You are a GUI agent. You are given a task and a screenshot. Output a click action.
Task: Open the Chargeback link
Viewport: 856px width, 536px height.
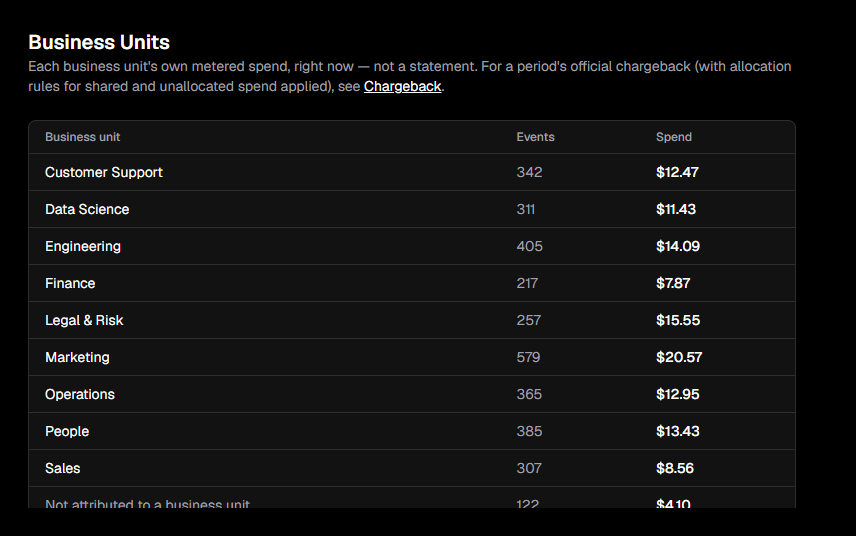(402, 86)
